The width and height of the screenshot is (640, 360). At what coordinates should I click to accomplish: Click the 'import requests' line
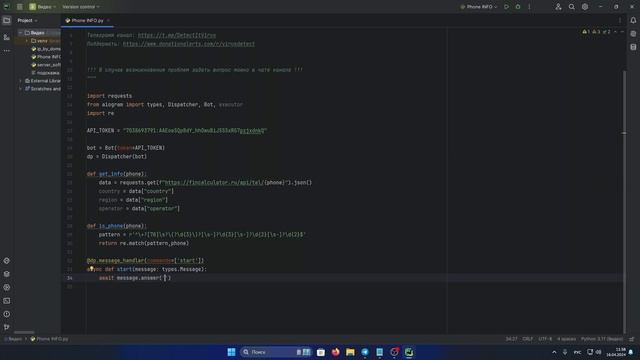(x=109, y=96)
